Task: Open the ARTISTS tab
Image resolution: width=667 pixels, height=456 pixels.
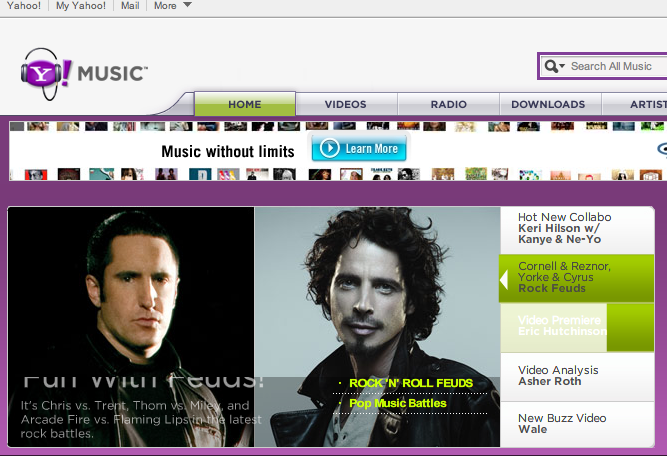Action: click(x=635, y=104)
